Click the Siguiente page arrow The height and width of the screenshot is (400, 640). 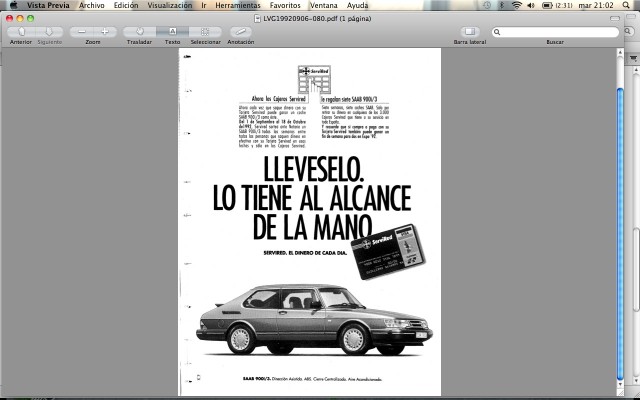coord(49,32)
